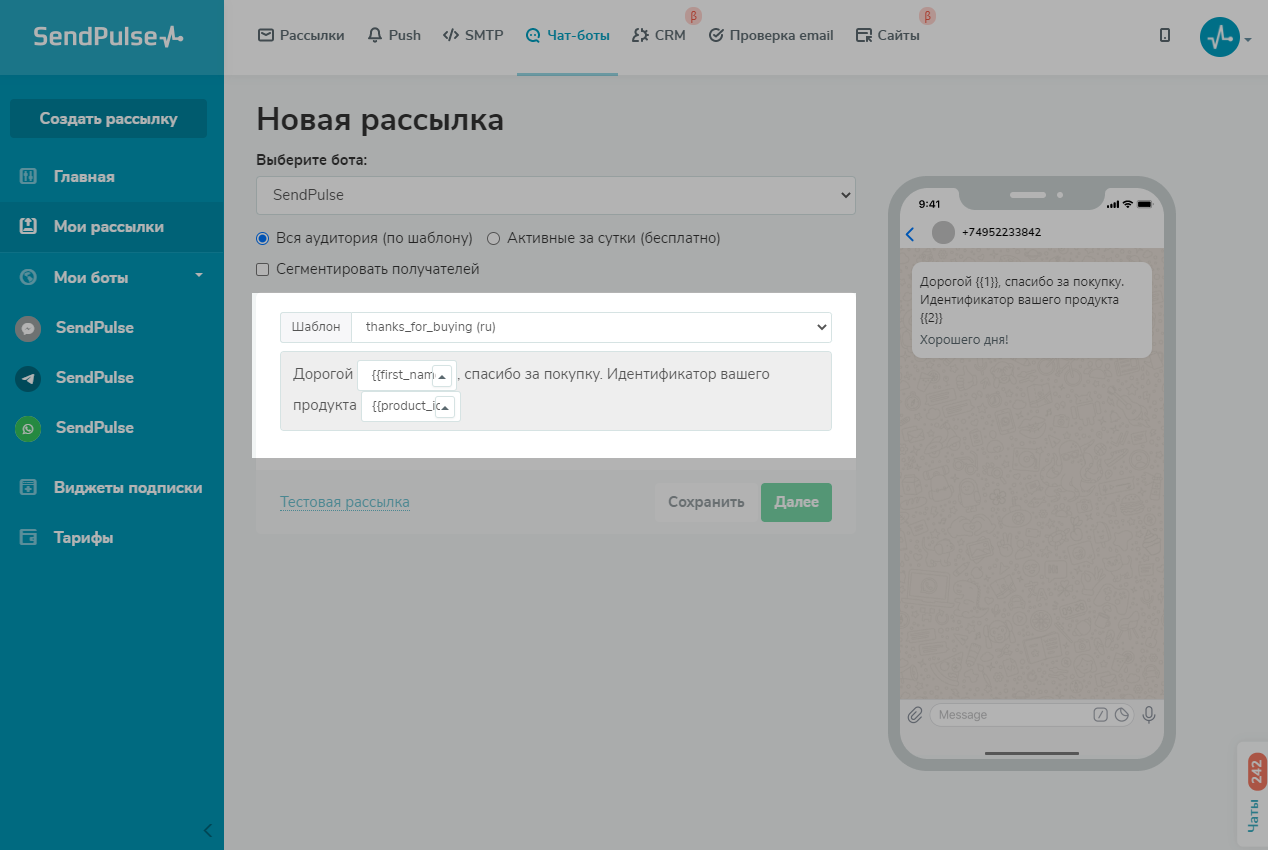The width and height of the screenshot is (1268, 850).
Task: Collapse the sidebar with the chevron arrow
Action: pos(208,830)
